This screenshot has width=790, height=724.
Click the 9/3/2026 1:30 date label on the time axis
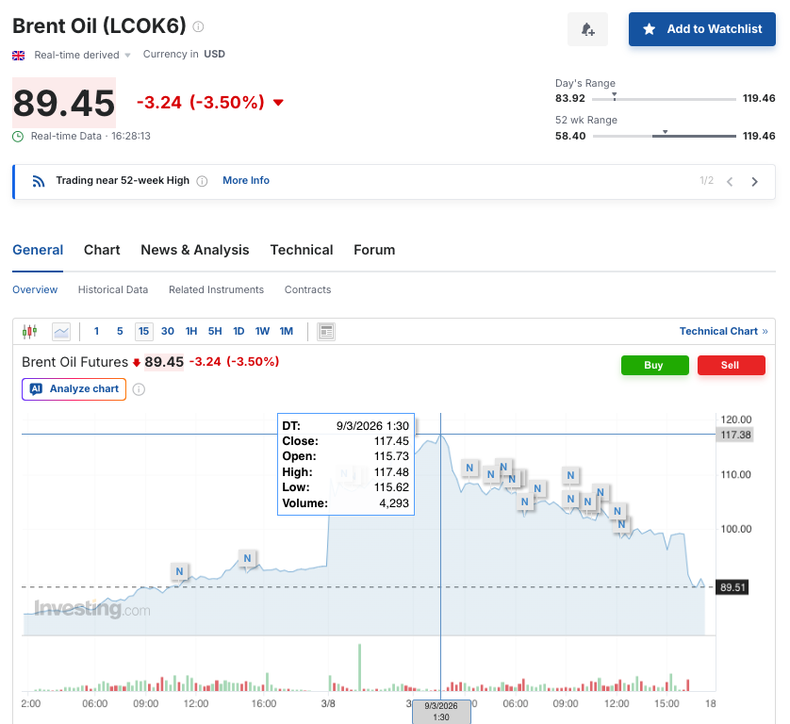[x=441, y=711]
